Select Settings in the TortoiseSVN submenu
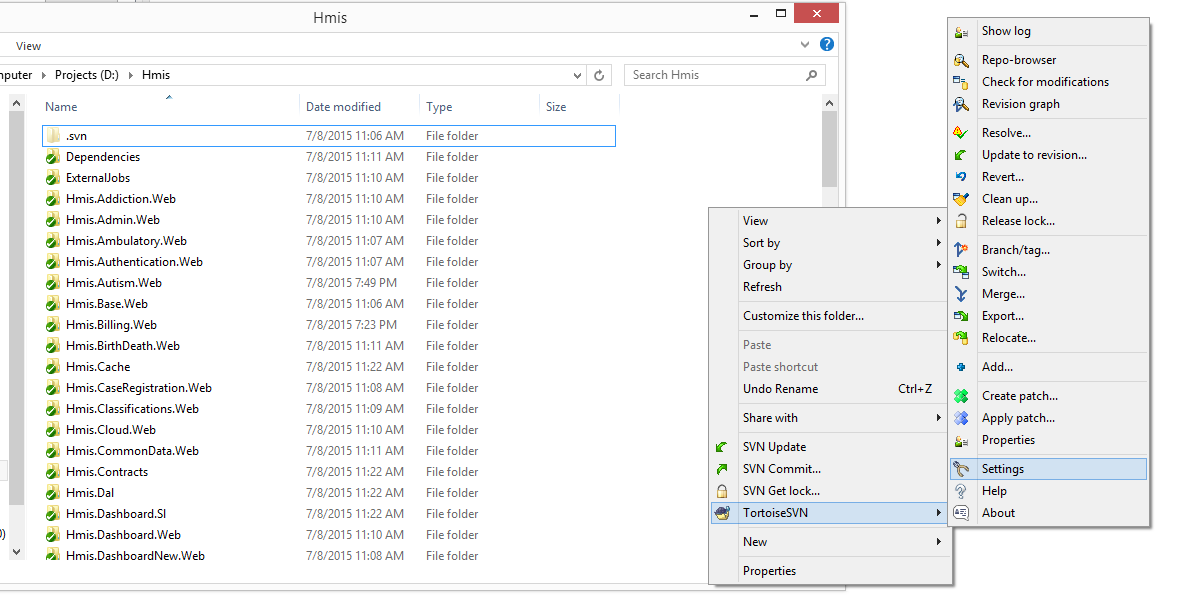1186x608 pixels. [1002, 469]
